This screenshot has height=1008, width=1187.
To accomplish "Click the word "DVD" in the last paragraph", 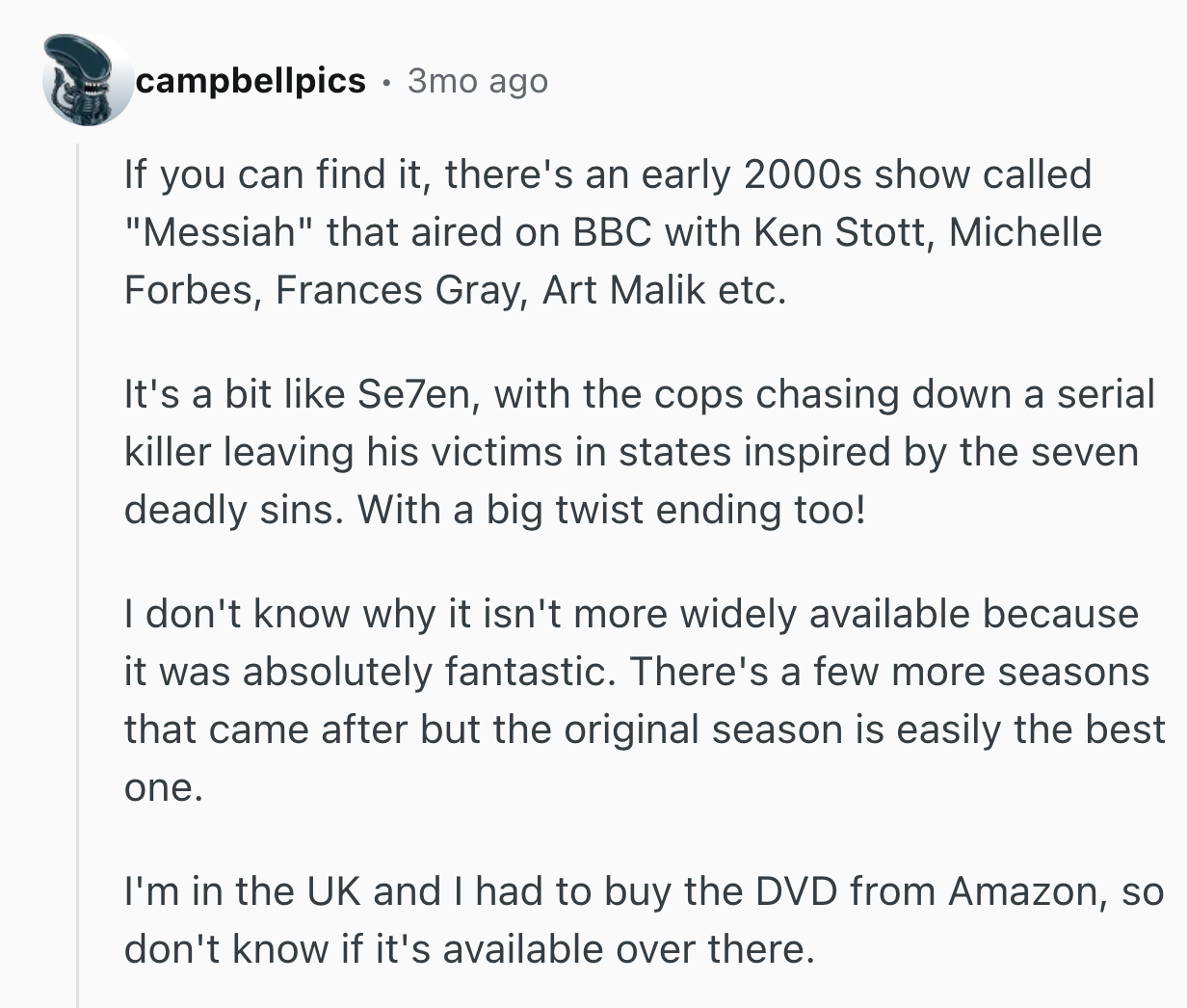I will point(795,891).
